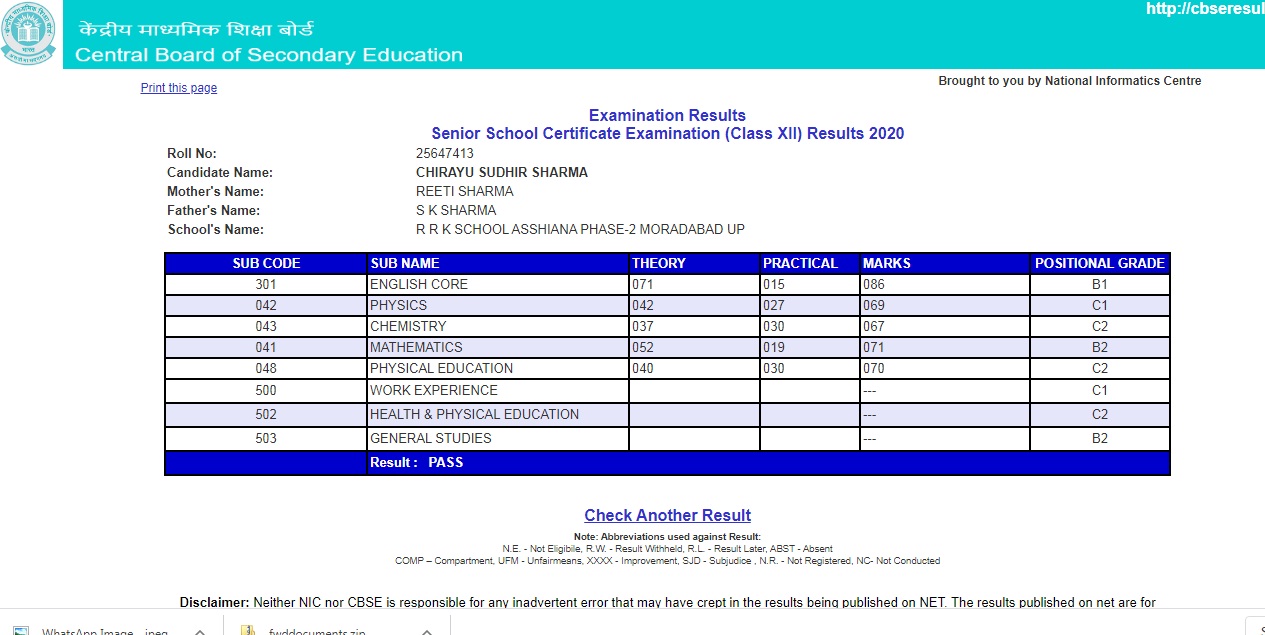The height and width of the screenshot is (635, 1265).
Task: Click the ENGLISH CORE subject cell
Action: click(498, 284)
